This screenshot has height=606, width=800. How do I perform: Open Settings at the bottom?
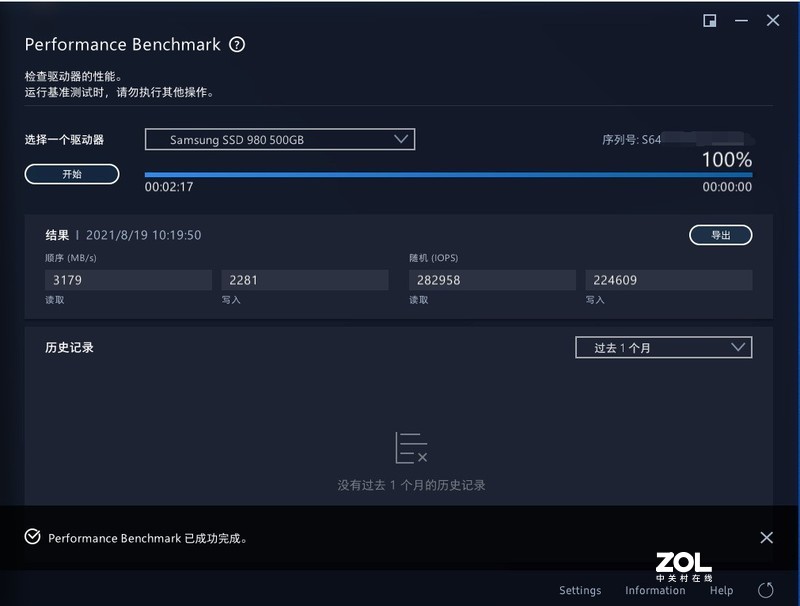coord(580,590)
